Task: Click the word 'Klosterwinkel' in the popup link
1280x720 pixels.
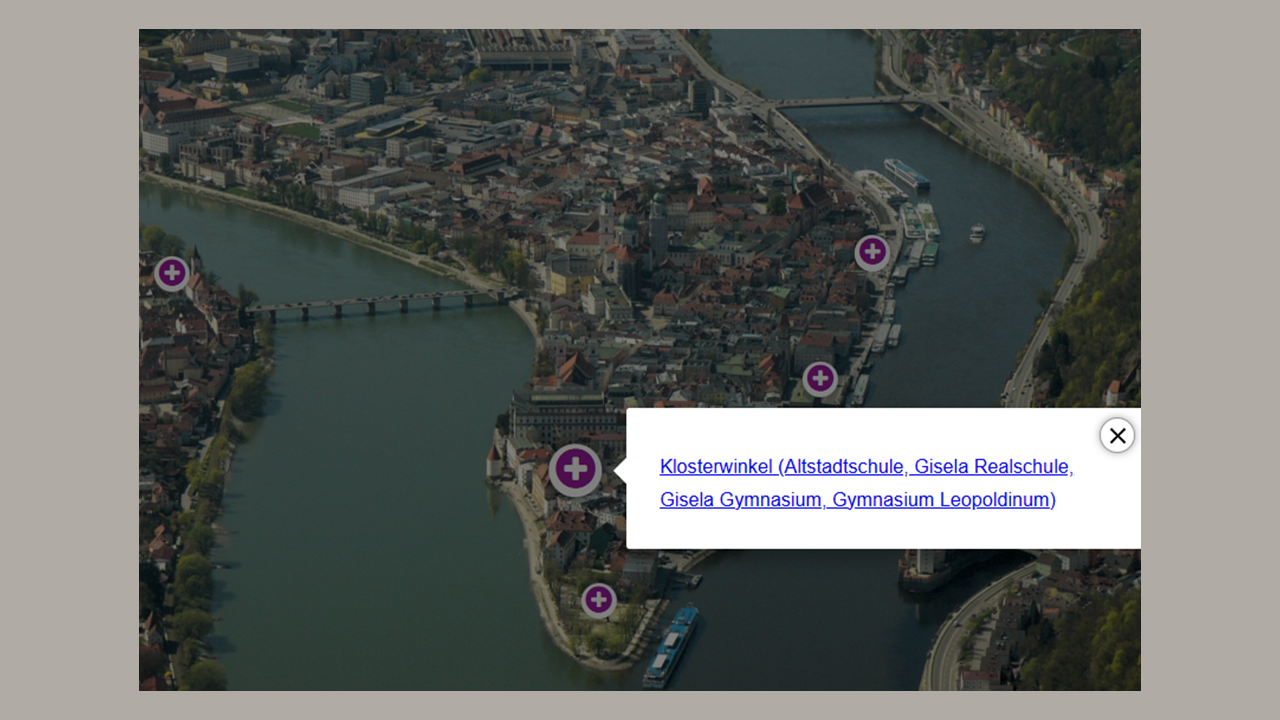Action: 716,467
